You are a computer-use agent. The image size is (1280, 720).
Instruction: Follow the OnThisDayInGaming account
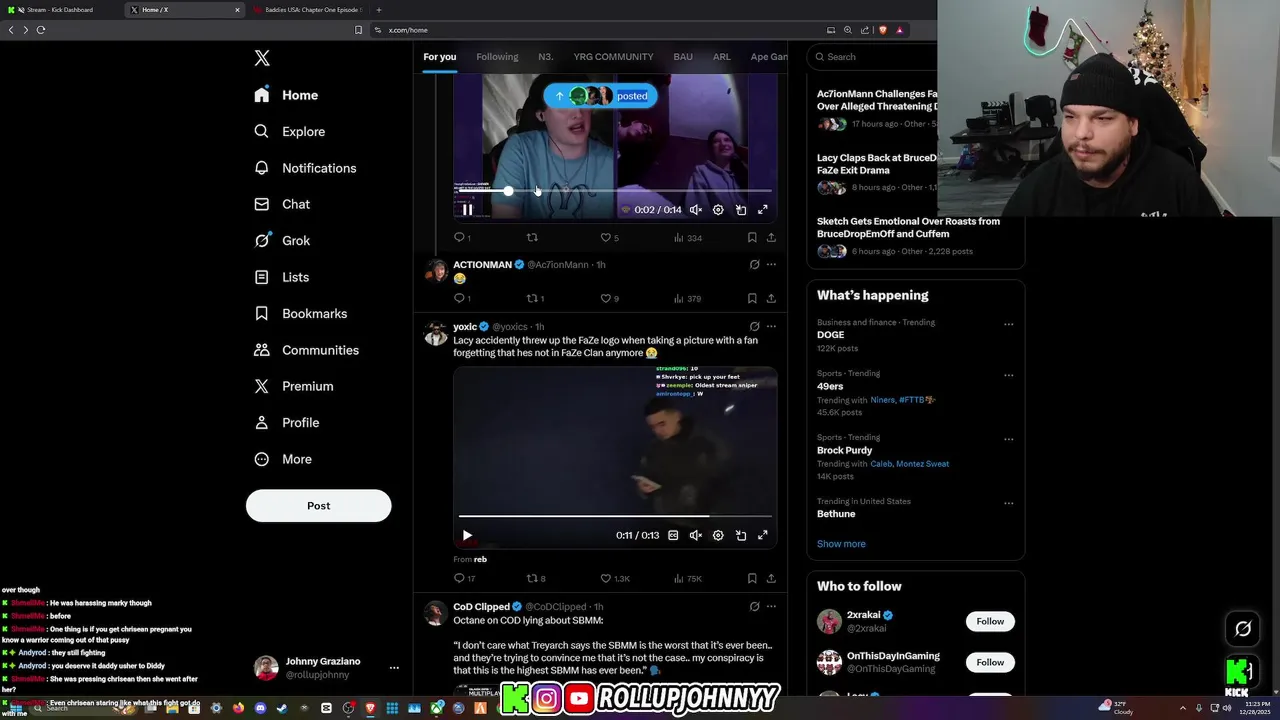pyautogui.click(x=990, y=662)
